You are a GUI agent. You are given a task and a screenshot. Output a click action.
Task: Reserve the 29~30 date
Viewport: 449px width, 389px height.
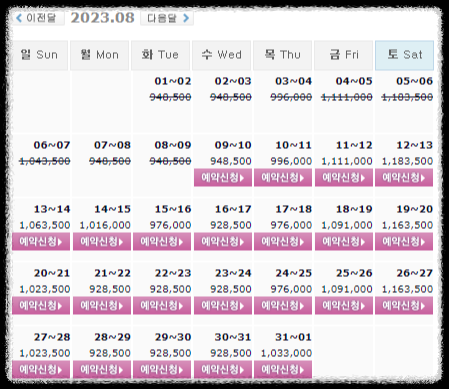point(162,369)
